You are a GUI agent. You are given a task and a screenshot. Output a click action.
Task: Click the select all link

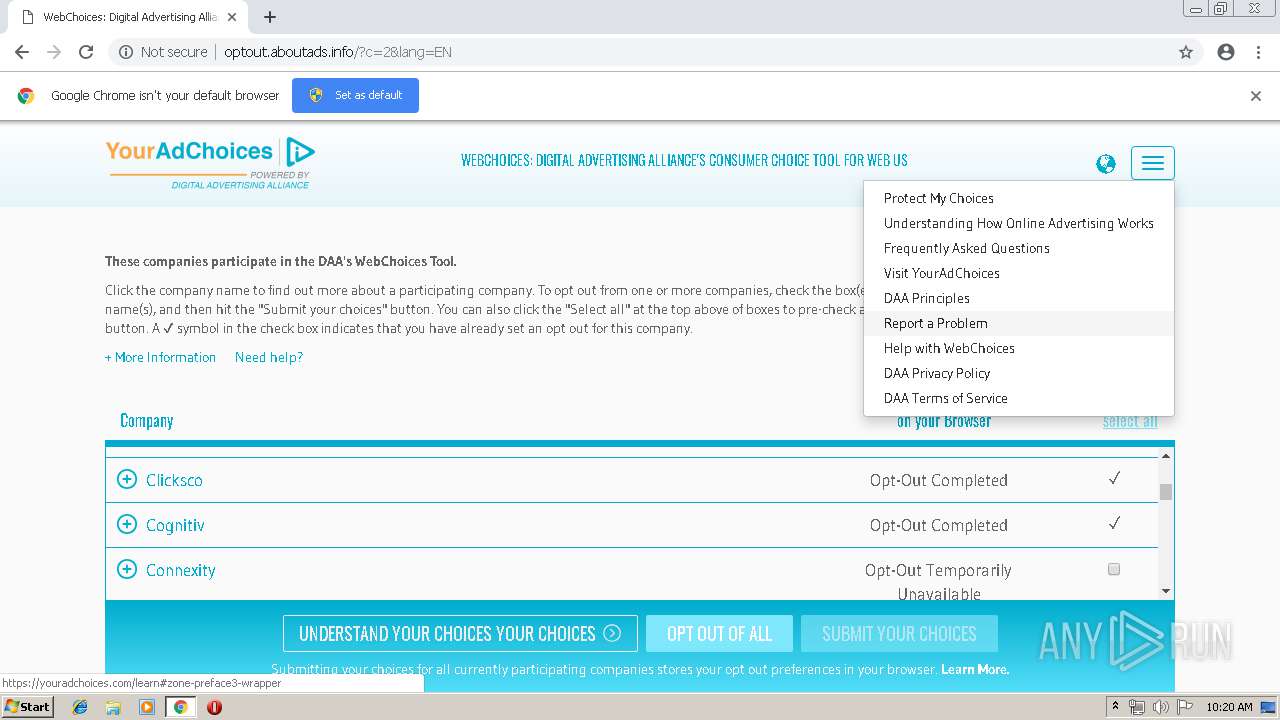1130,422
